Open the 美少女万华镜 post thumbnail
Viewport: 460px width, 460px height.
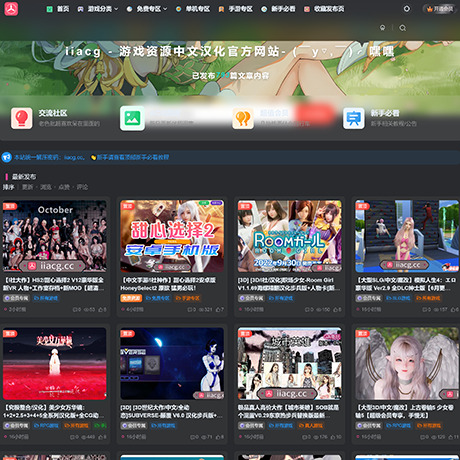point(55,363)
